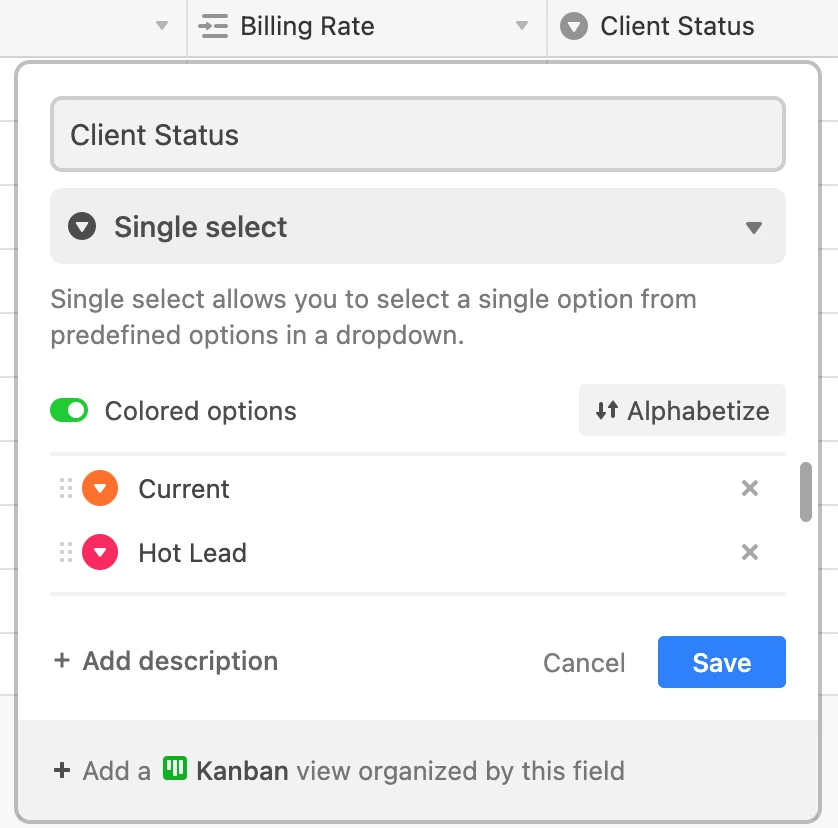The width and height of the screenshot is (838, 828).
Task: Expand the leftmost column header dropdown arrow
Action: [x=162, y=27]
